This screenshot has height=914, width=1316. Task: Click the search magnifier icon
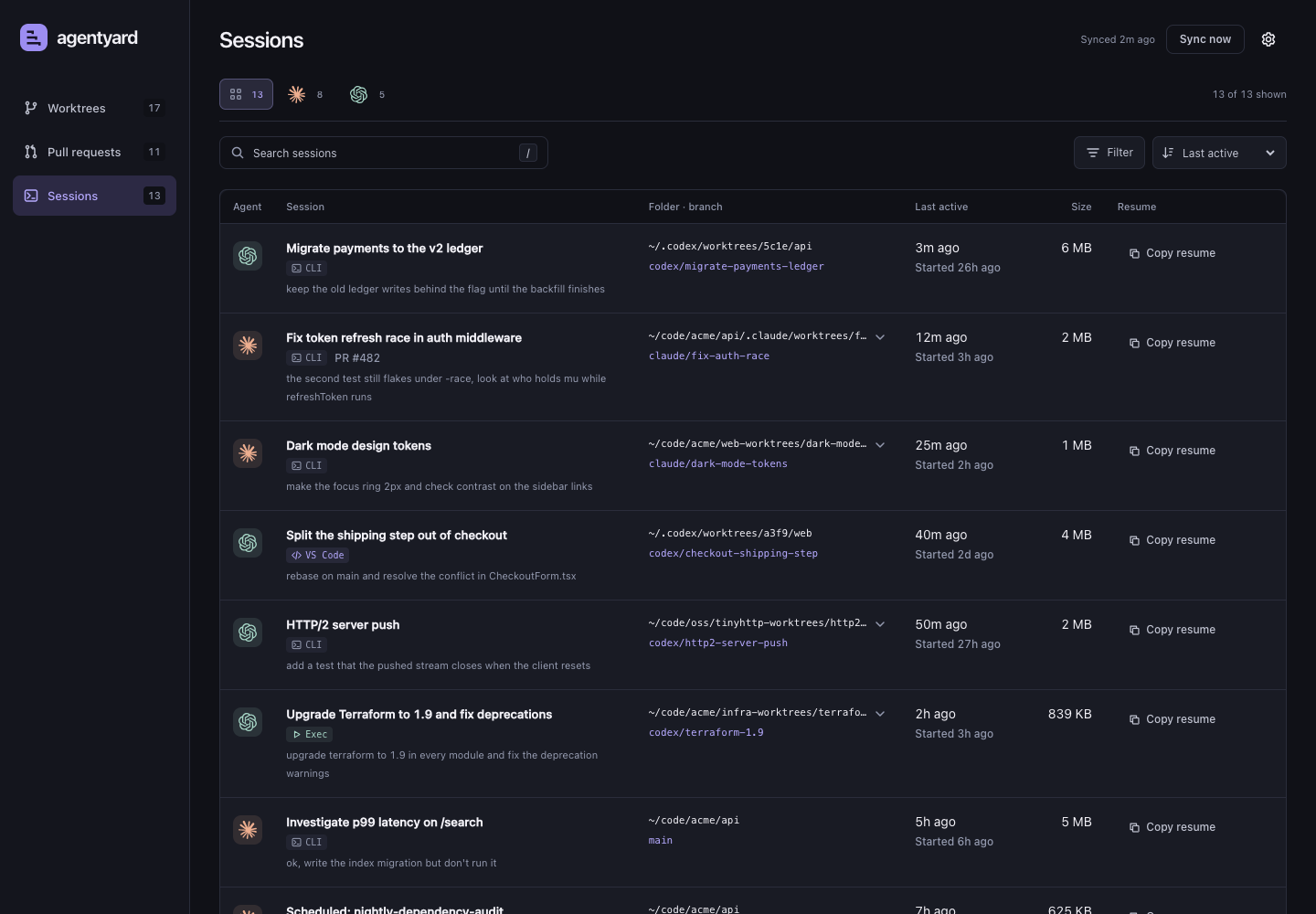coord(238,153)
